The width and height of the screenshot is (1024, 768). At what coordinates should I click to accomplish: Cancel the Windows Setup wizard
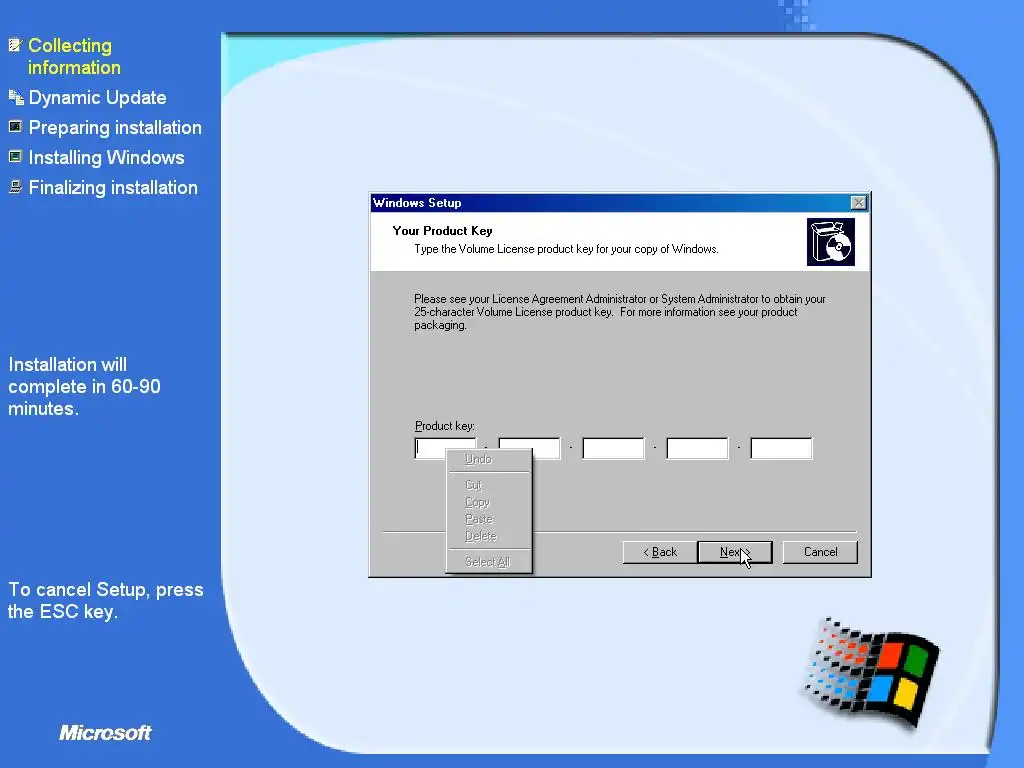(x=820, y=552)
